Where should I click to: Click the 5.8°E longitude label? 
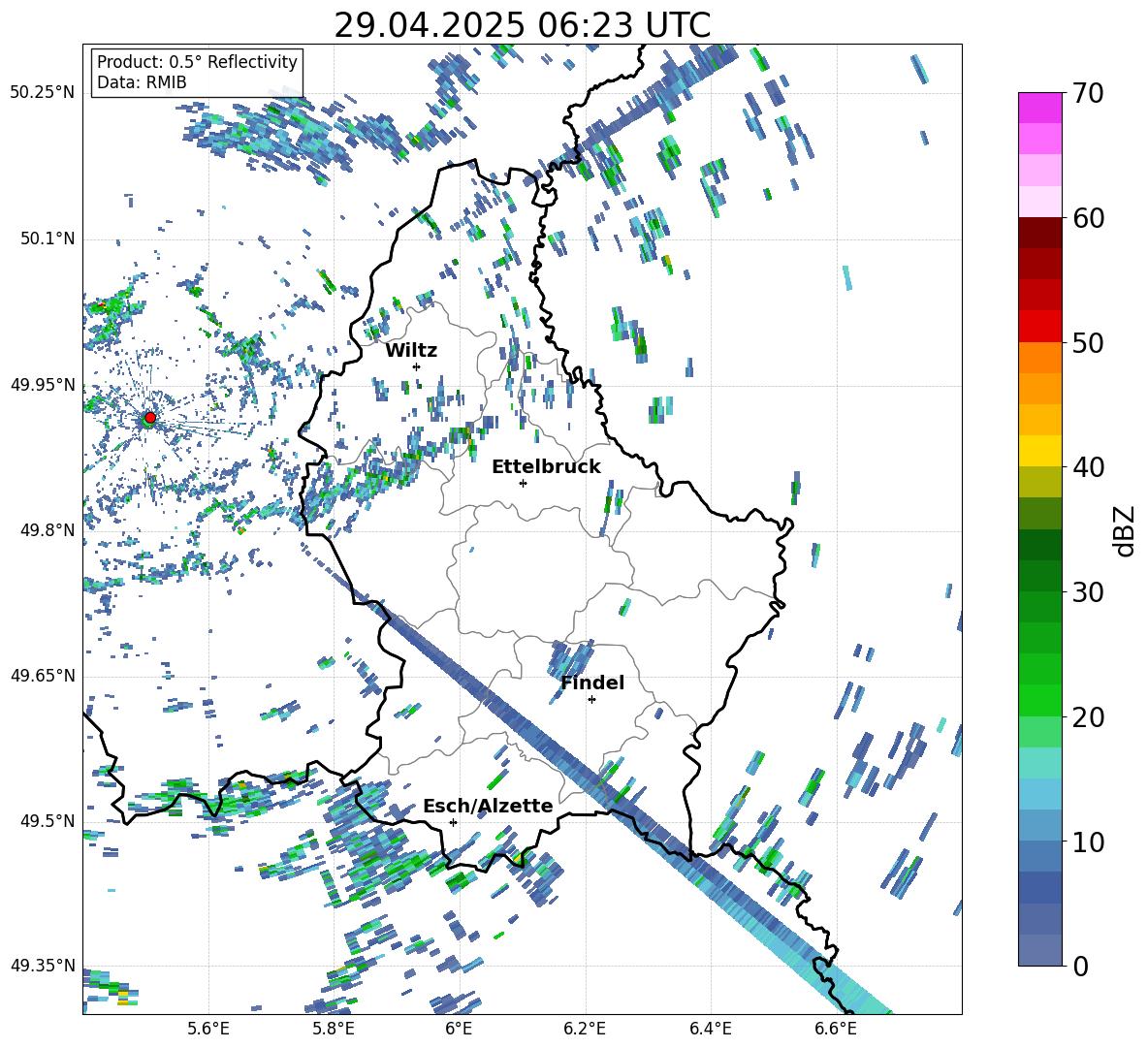[334, 1029]
